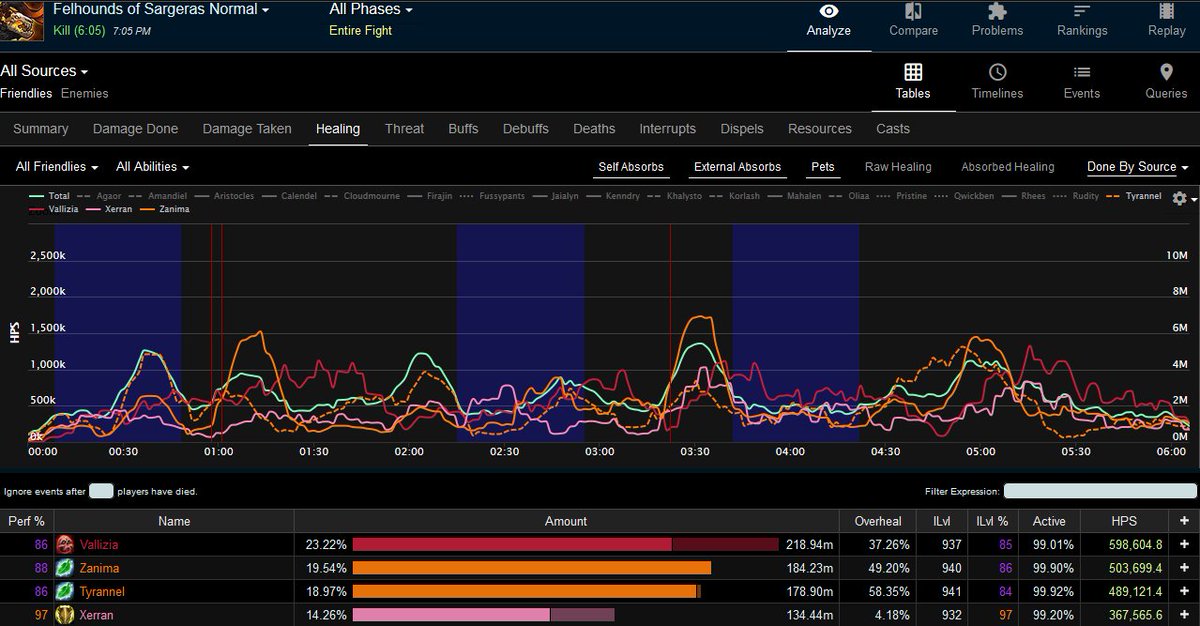Open All Phases dropdown
The image size is (1200, 626).
(x=371, y=9)
